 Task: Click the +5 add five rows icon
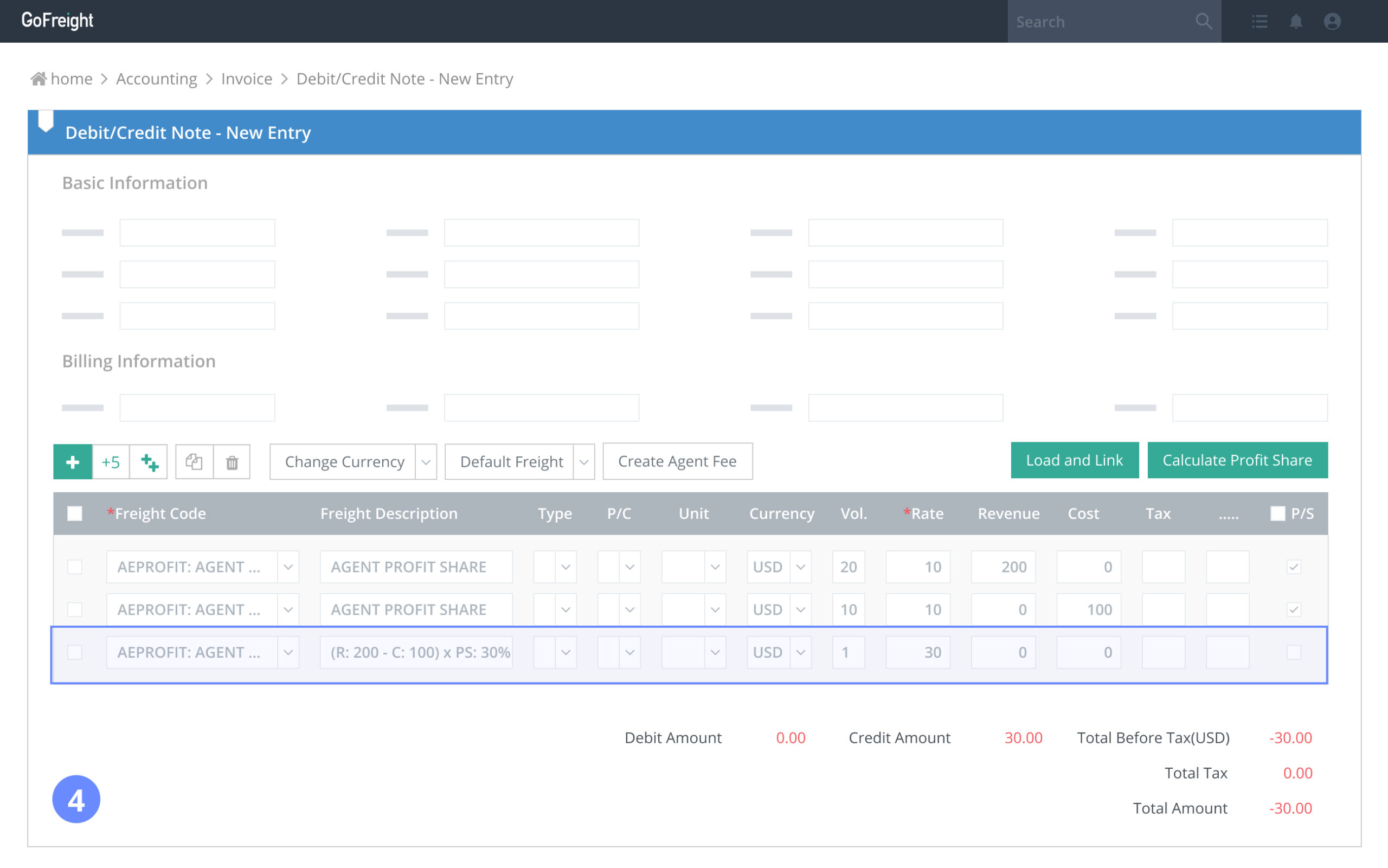tap(110, 461)
